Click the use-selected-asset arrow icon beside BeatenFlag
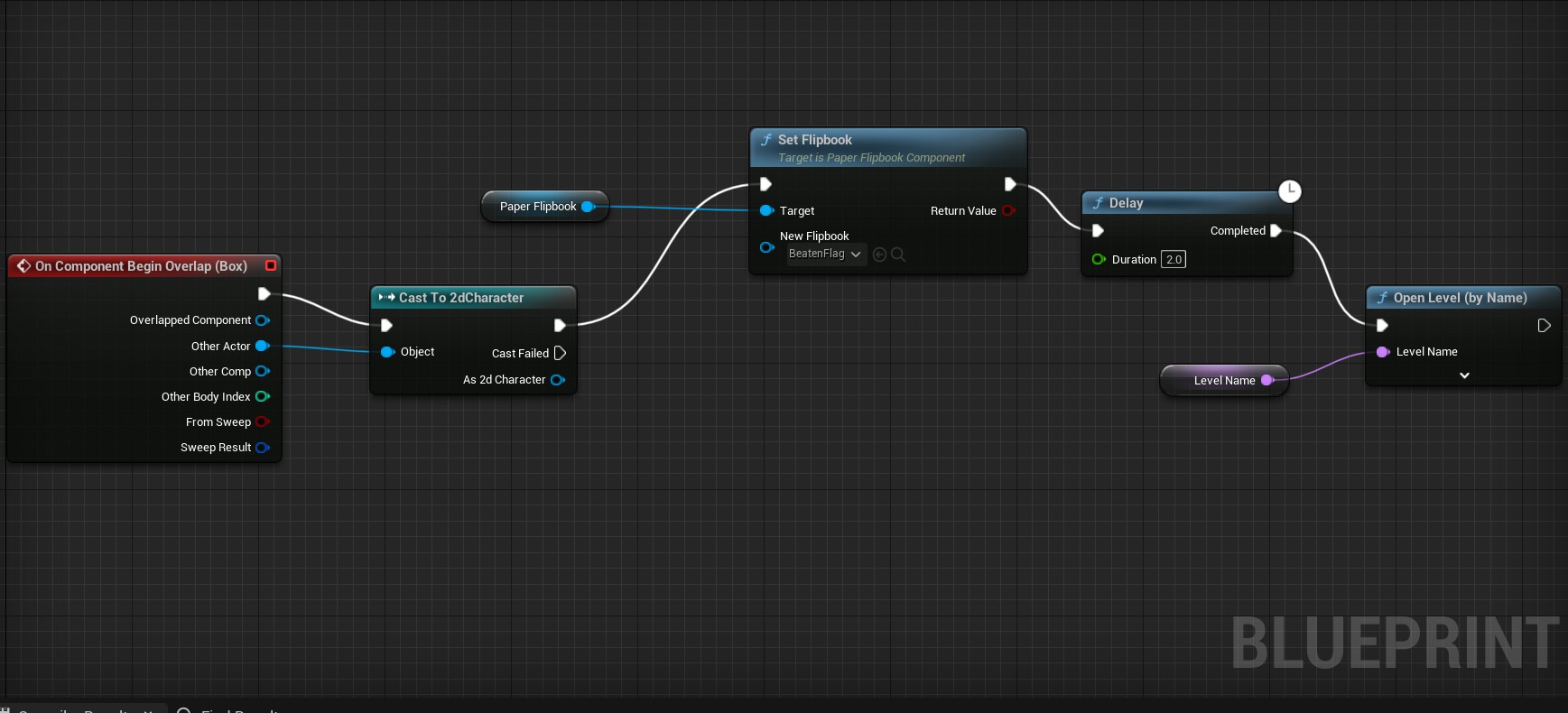This screenshot has width=1568, height=713. click(879, 255)
